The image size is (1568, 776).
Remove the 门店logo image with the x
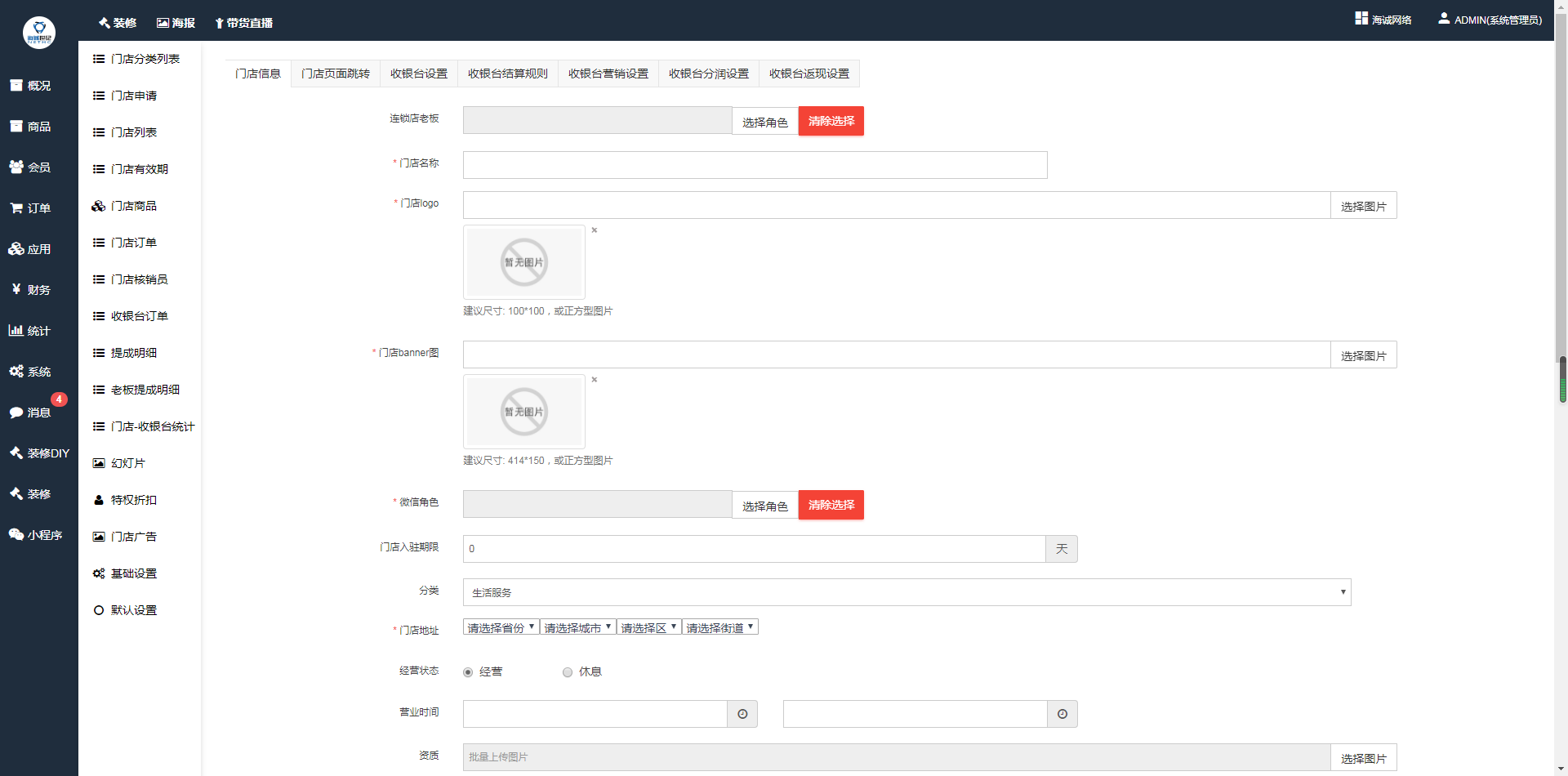595,230
